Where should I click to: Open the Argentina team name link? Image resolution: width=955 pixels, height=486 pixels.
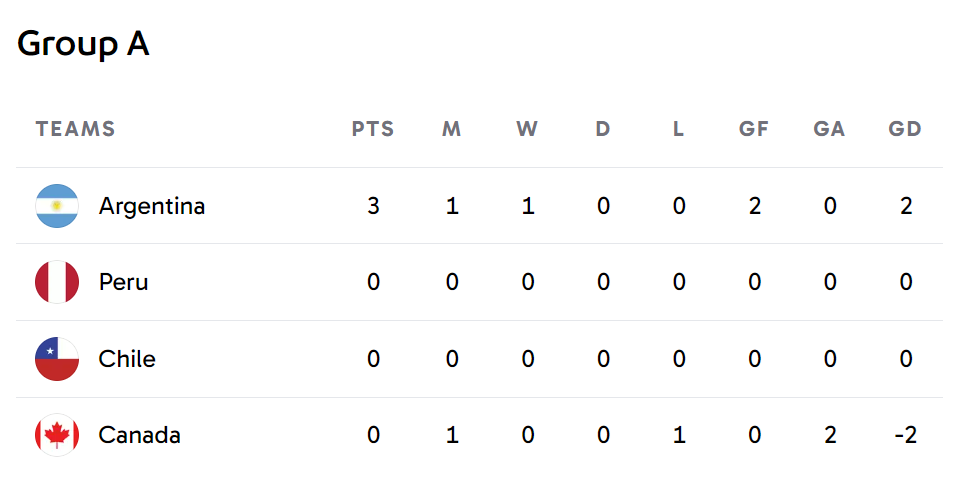152,206
